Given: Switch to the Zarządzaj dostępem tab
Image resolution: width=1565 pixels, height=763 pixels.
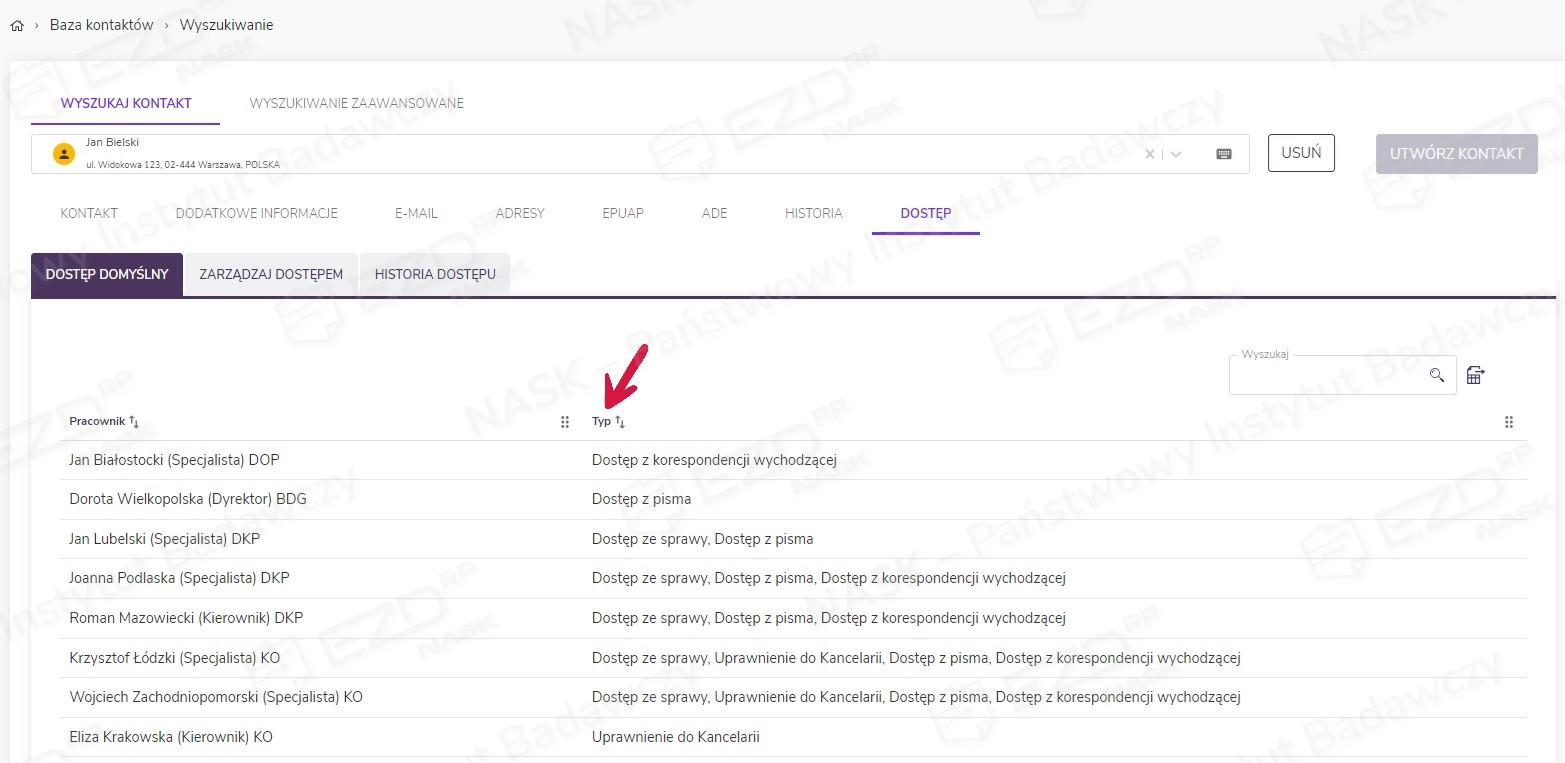Looking at the screenshot, I should [x=271, y=274].
